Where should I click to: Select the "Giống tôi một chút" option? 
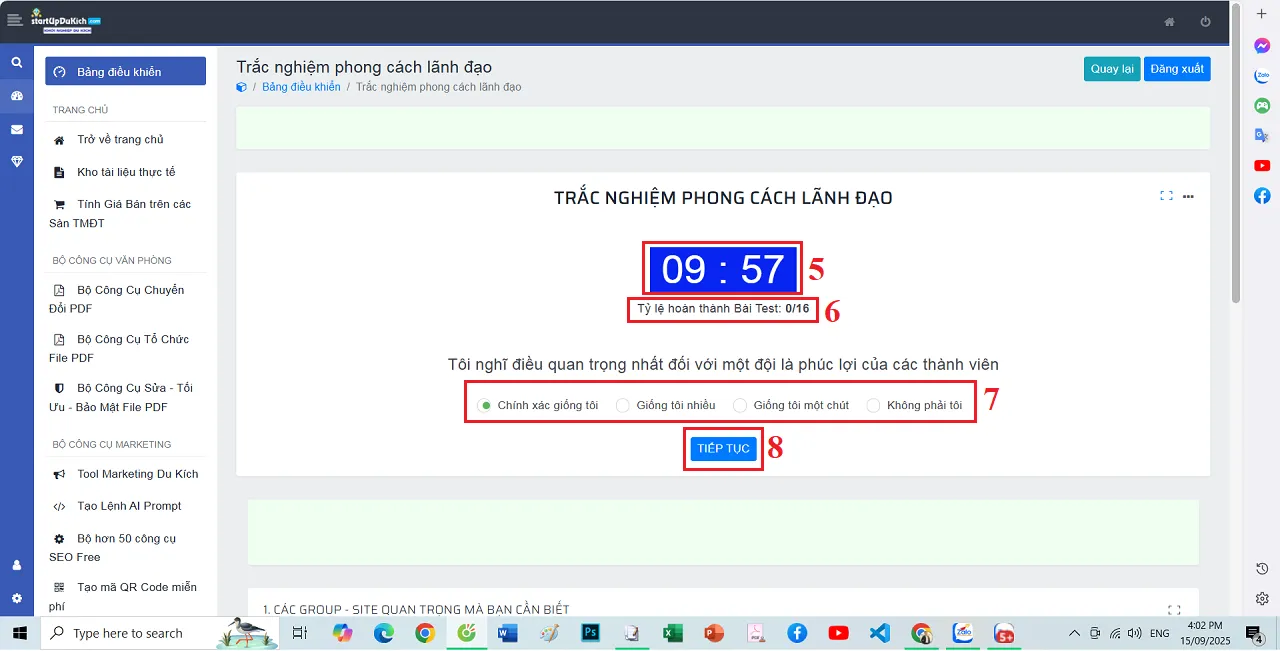click(x=791, y=405)
